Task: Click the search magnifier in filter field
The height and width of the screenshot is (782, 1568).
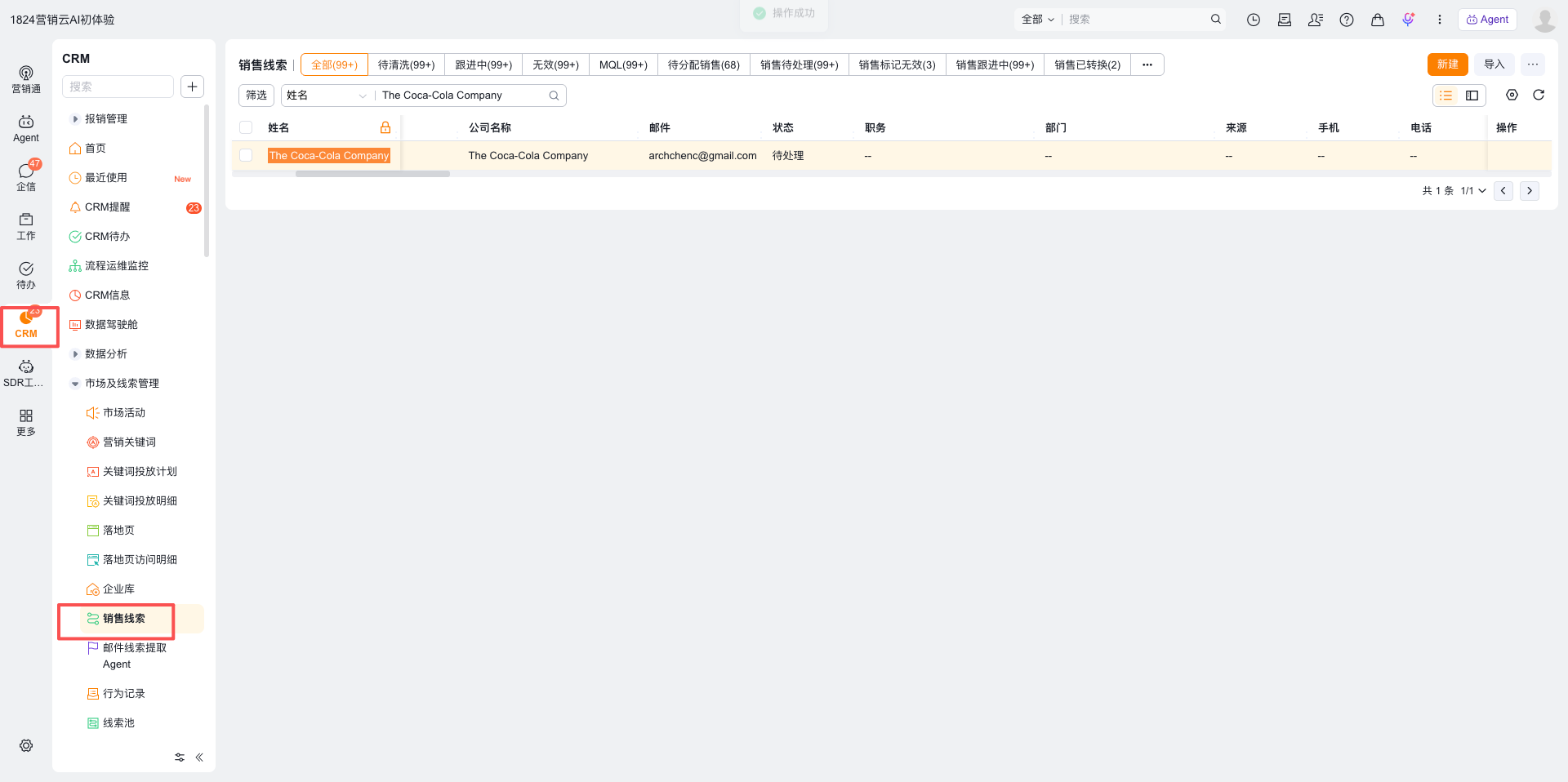Action: click(x=554, y=96)
